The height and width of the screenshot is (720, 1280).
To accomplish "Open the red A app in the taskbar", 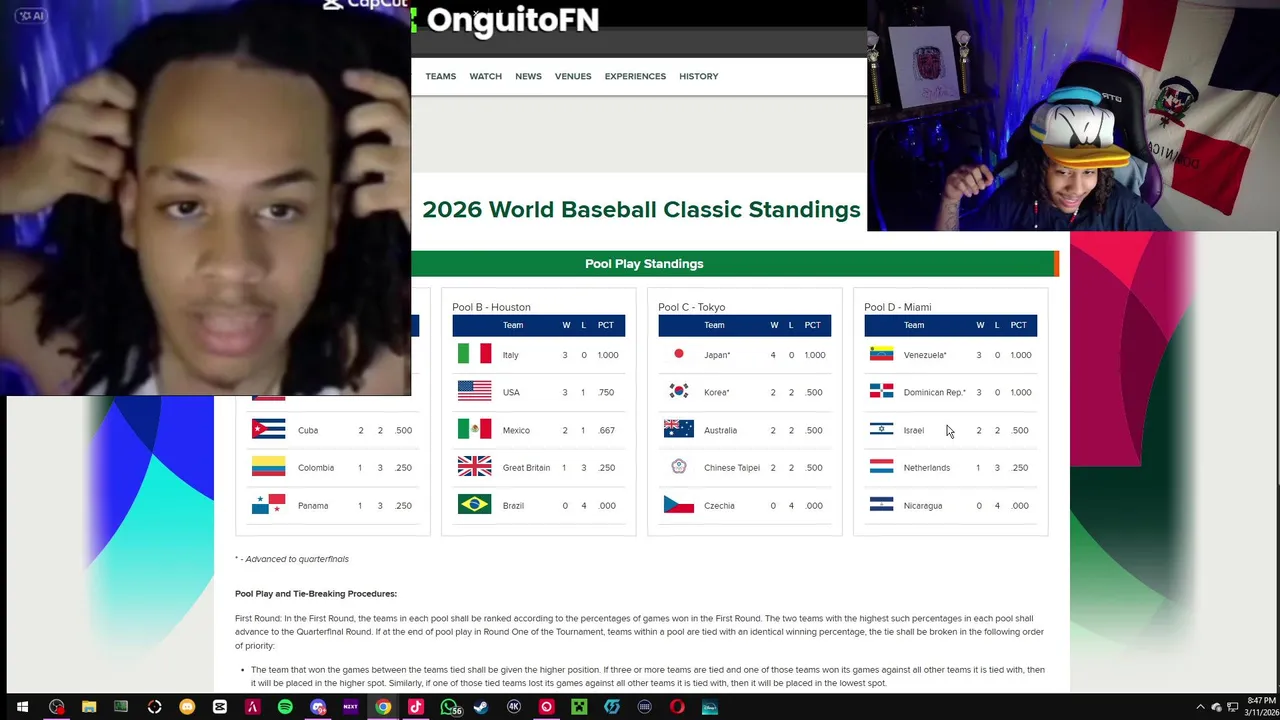I will point(252,707).
